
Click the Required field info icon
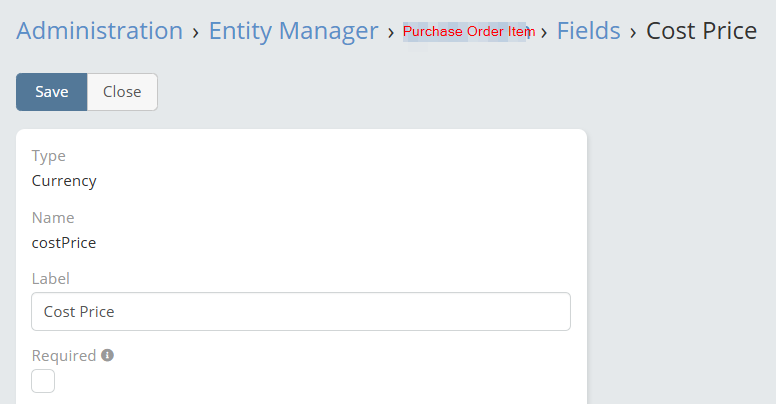click(107, 355)
